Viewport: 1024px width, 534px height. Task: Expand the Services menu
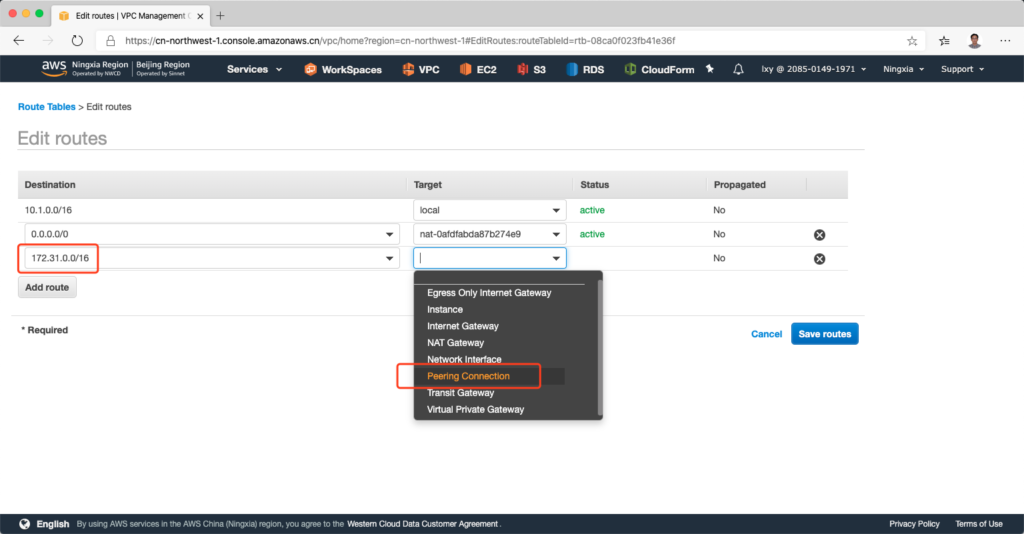(x=254, y=69)
